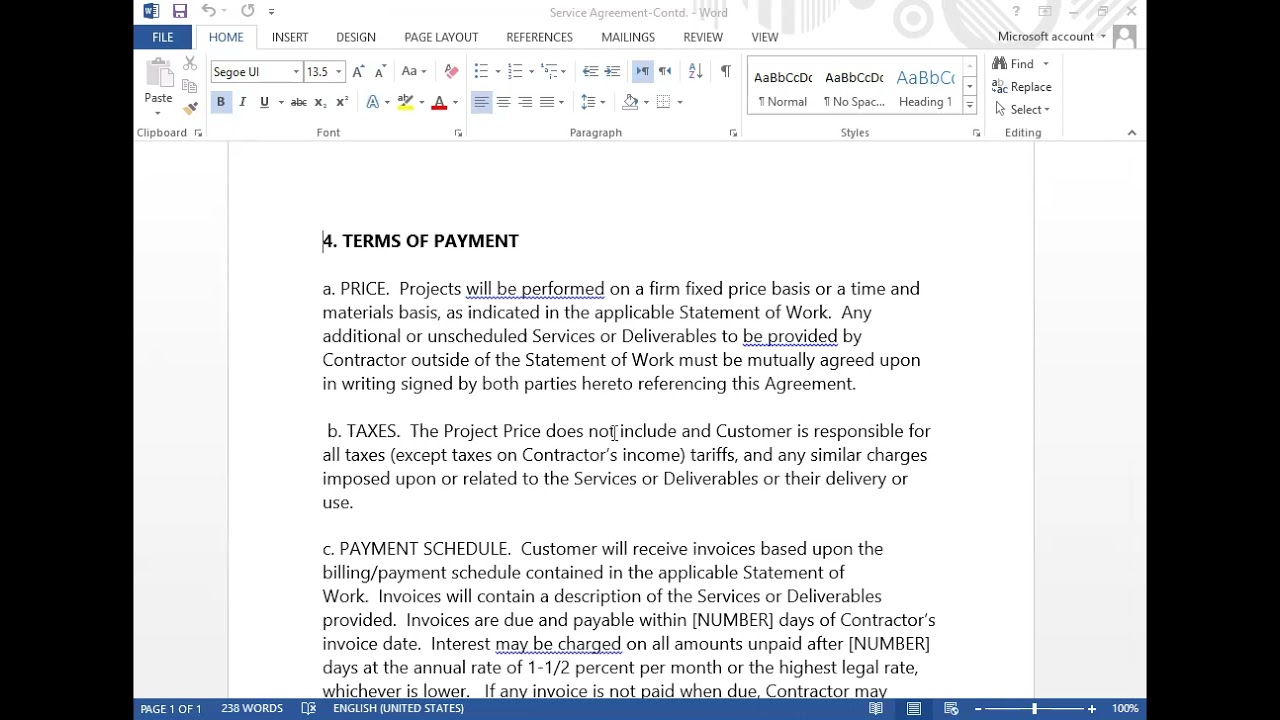Screen dimensions: 1280x720
Task: Open Select dropdown in Editing group
Action: (1022, 109)
